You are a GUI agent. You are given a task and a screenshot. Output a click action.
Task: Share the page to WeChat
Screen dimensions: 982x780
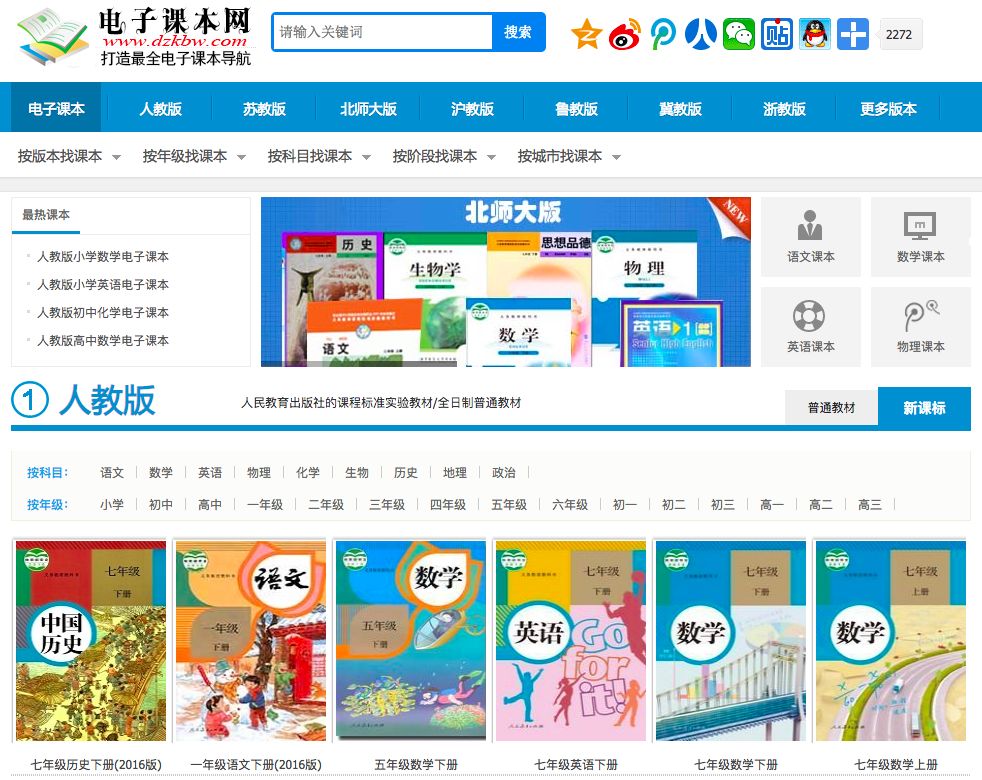(739, 33)
